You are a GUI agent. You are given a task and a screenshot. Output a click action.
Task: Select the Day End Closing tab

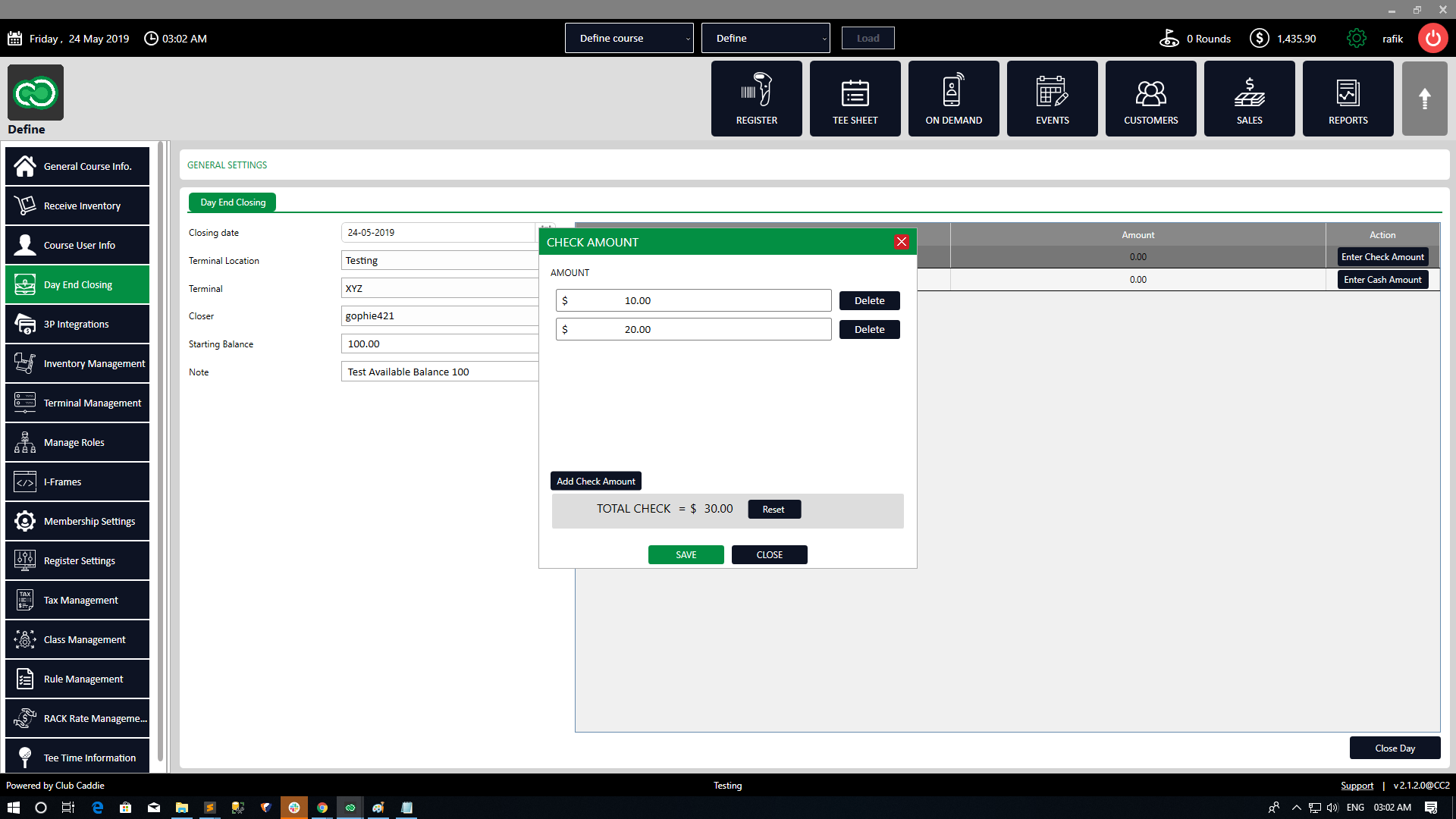click(x=233, y=202)
